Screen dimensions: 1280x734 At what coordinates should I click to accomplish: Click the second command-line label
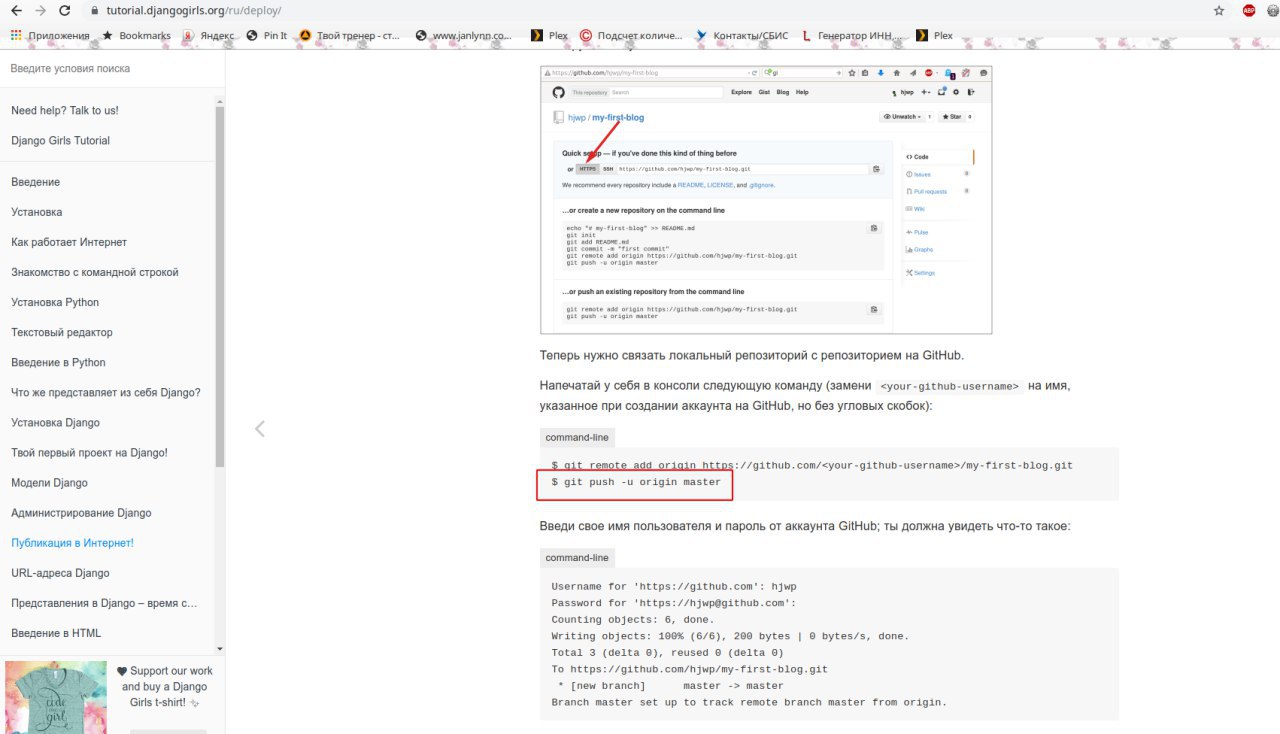(x=577, y=557)
